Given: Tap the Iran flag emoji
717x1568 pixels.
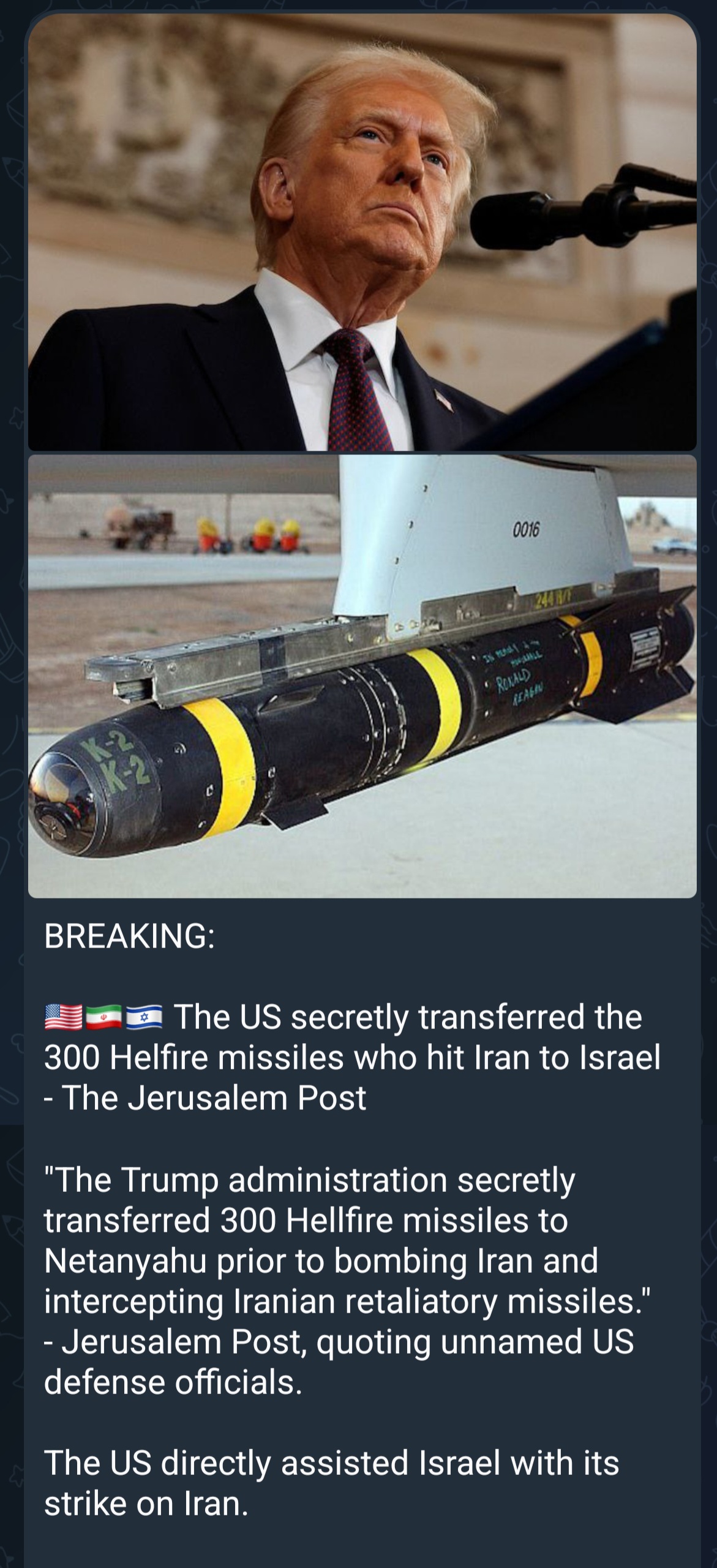Looking at the screenshot, I should (x=103, y=1018).
